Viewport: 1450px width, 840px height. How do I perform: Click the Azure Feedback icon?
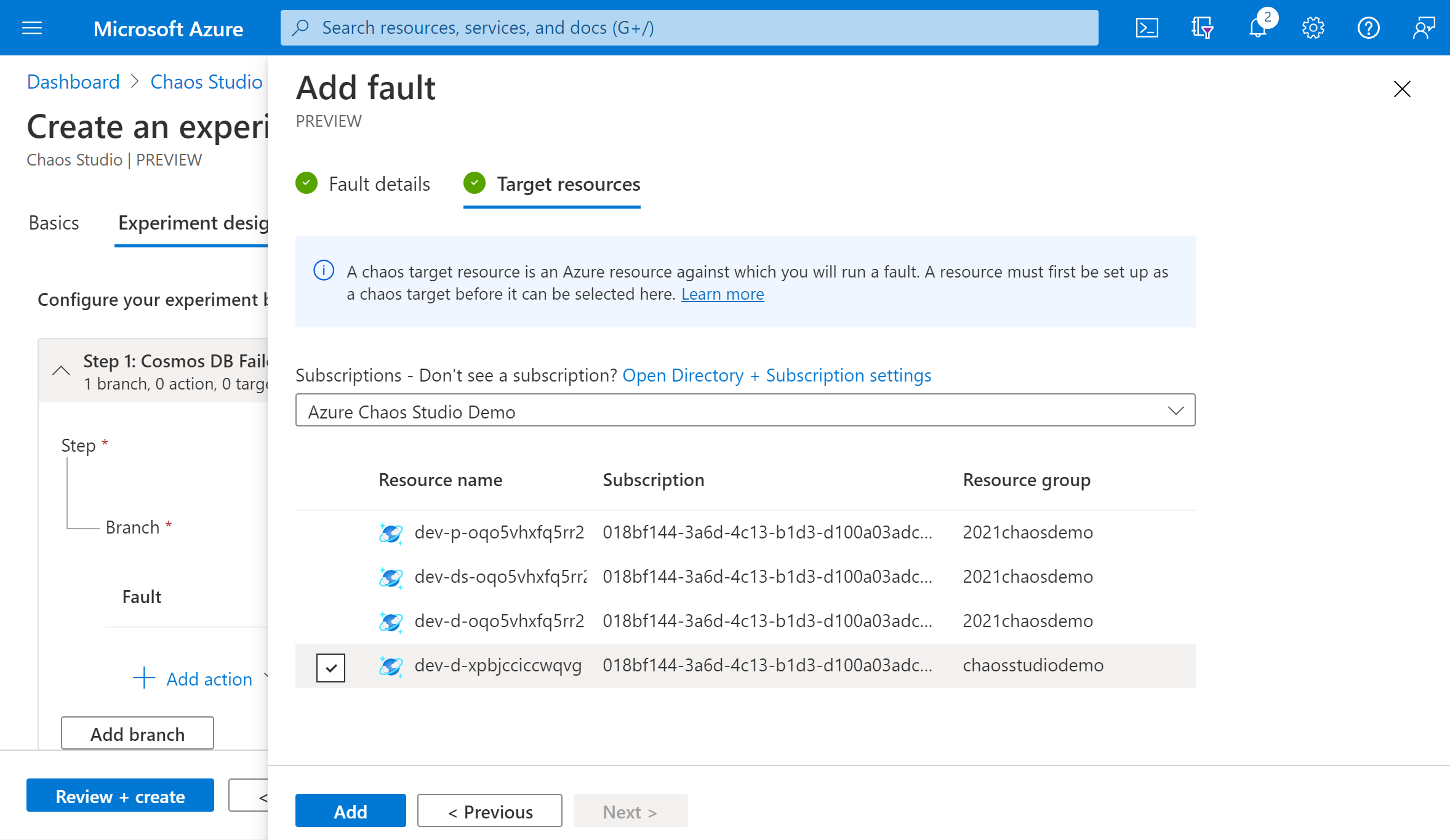coord(1421,27)
